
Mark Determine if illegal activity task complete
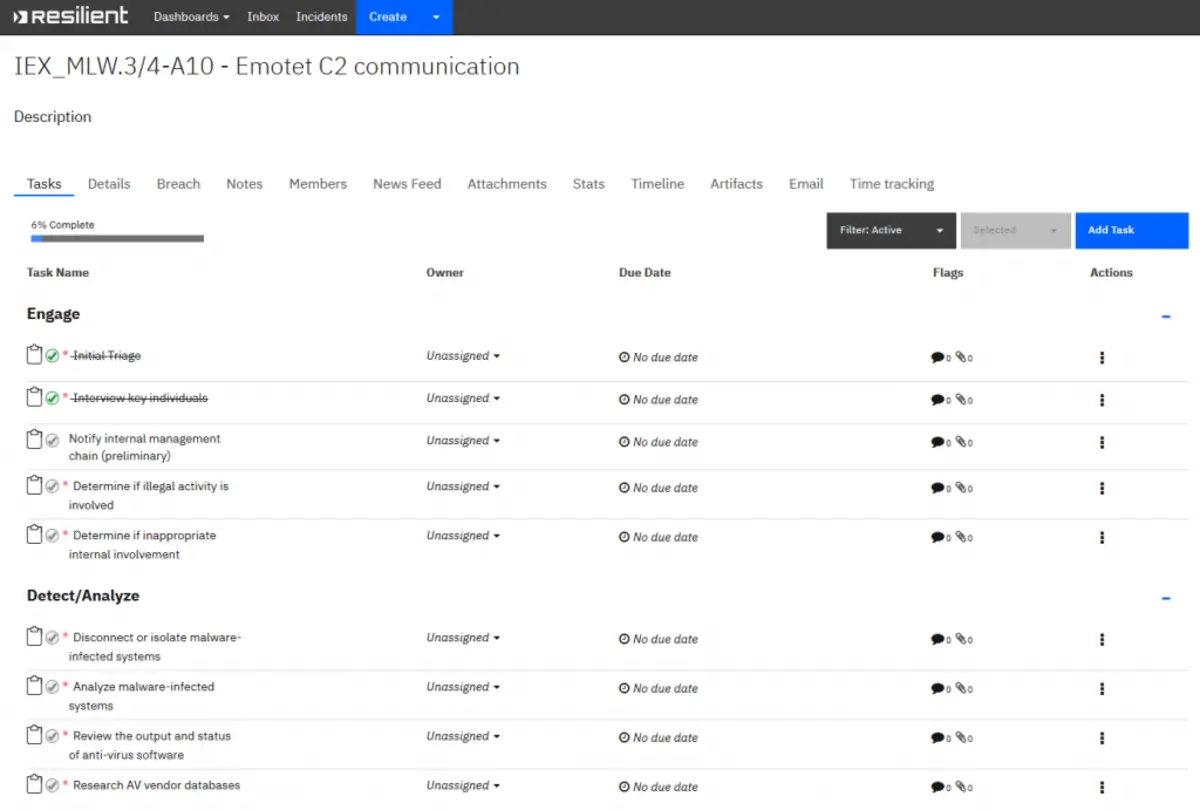pos(52,486)
